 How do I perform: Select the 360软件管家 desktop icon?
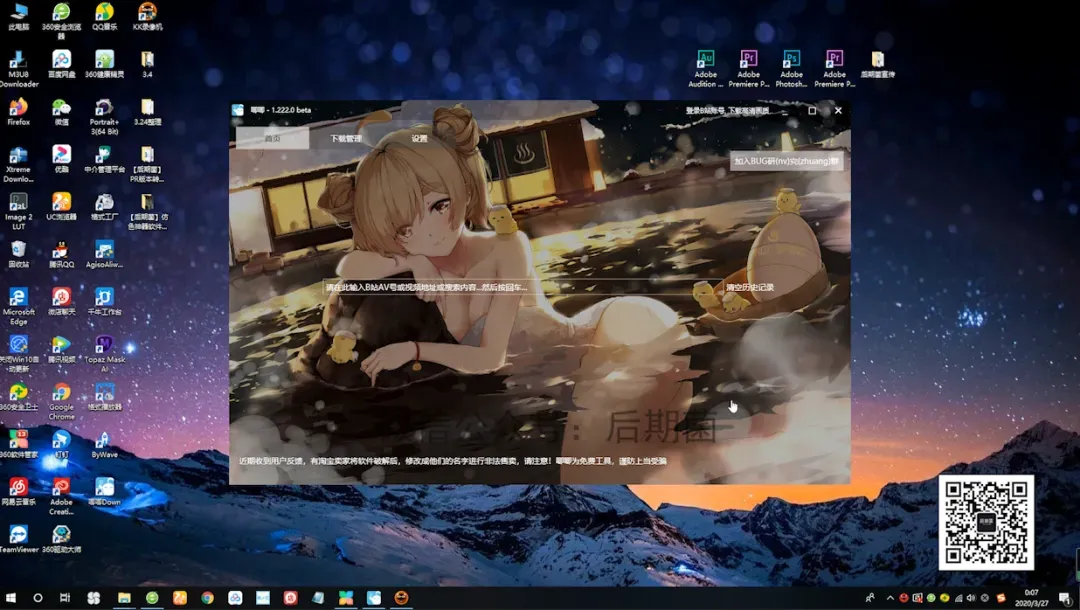click(19, 445)
